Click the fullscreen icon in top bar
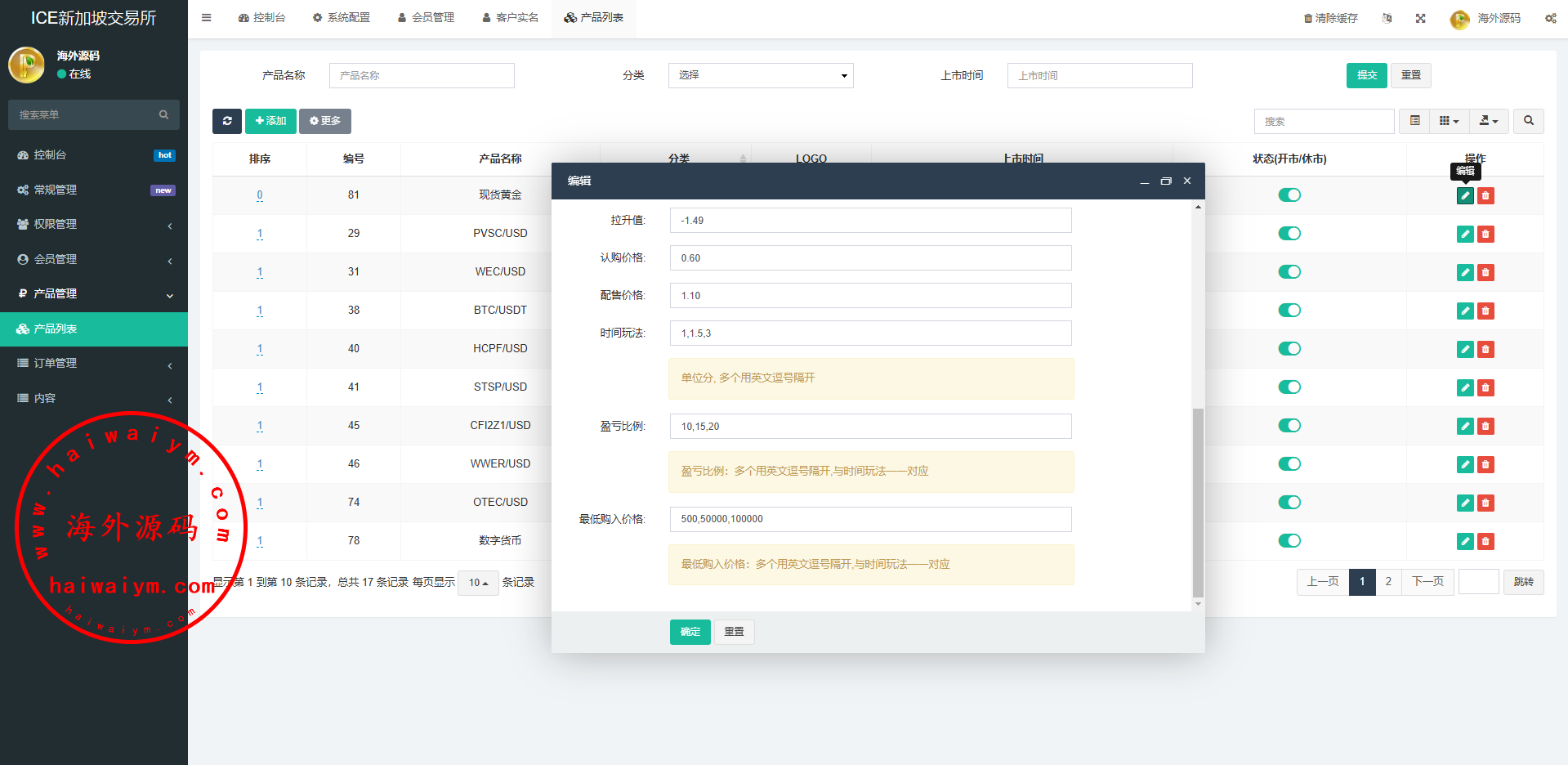The image size is (1568, 765). (1420, 18)
